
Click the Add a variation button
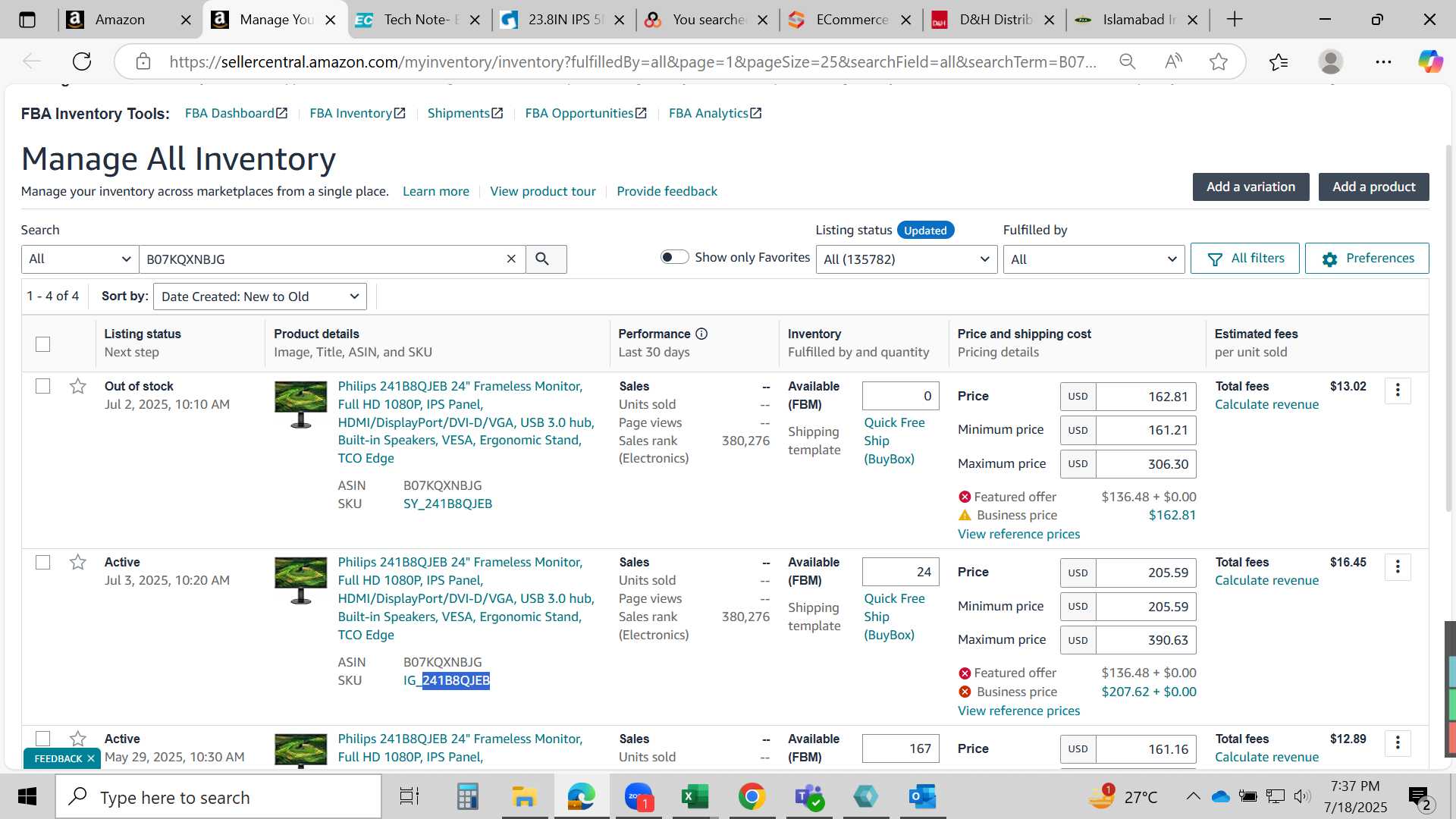1250,187
